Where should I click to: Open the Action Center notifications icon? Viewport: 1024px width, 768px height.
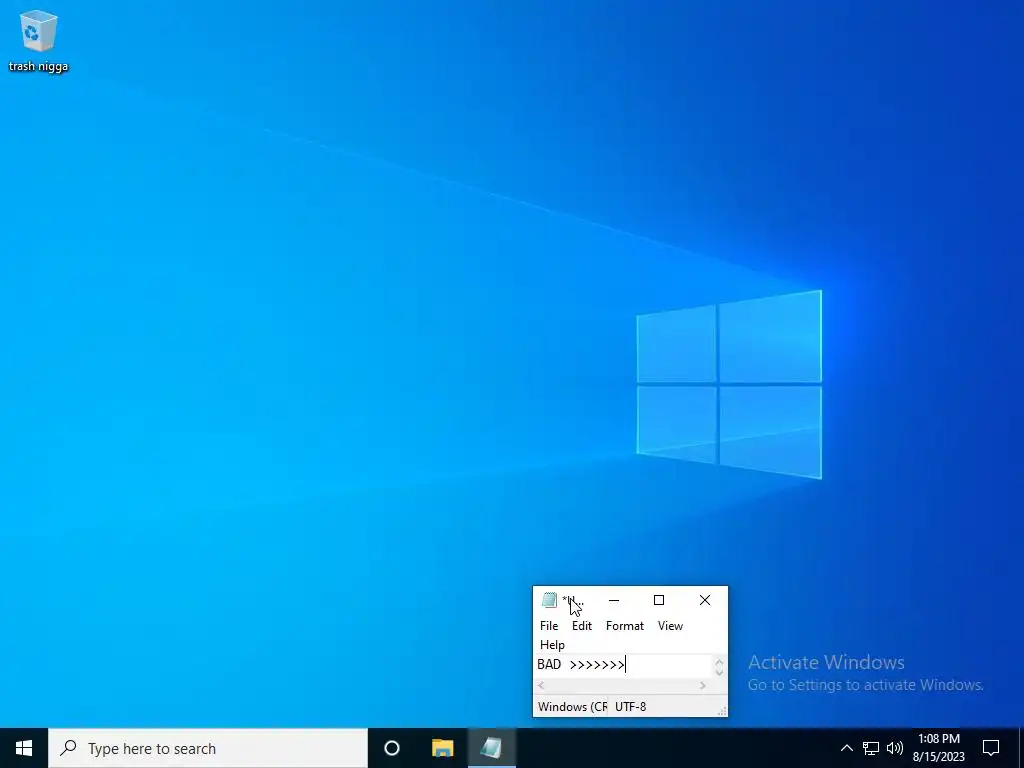point(991,748)
